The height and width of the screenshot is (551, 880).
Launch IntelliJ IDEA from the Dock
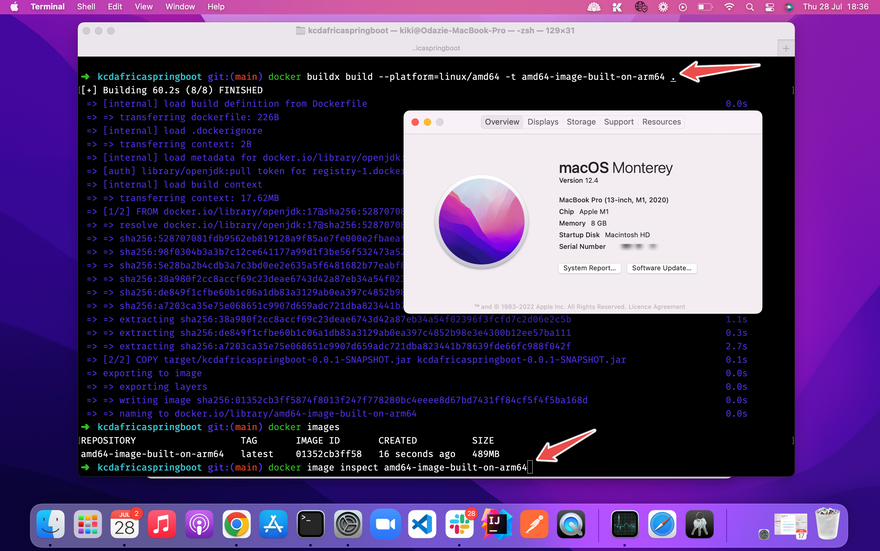(x=497, y=525)
